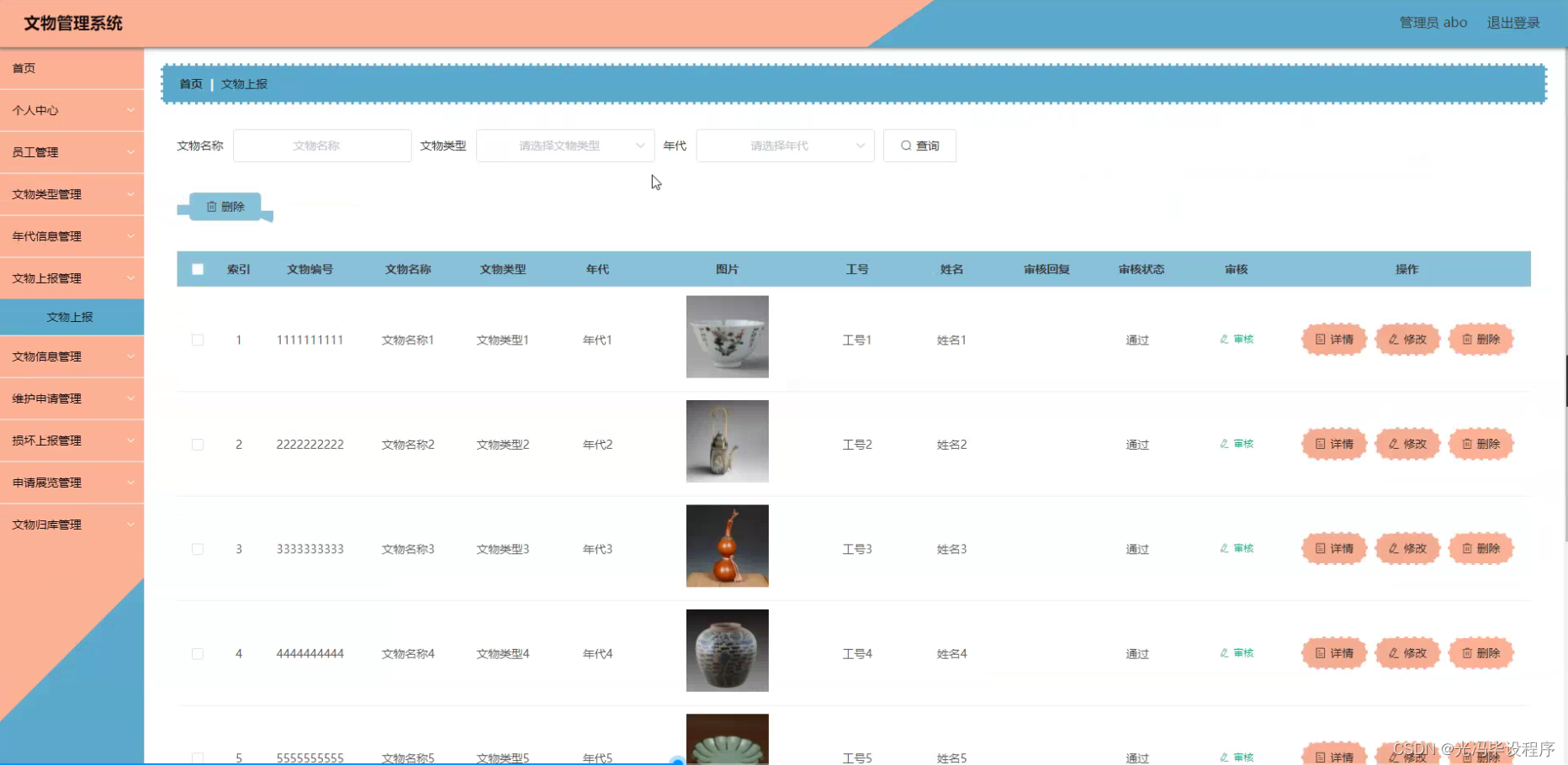Open the bowl thumbnail in row 1
This screenshot has width=1568, height=765.
[x=728, y=336]
